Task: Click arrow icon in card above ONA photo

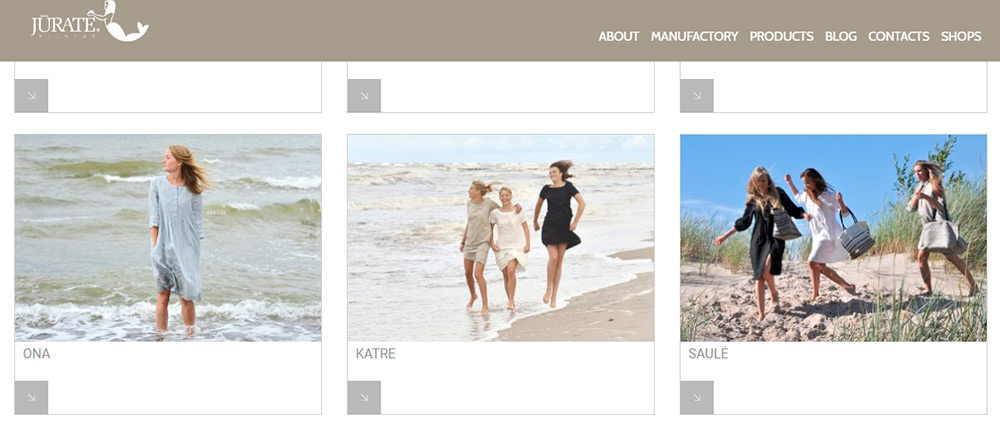Action: tap(31, 95)
